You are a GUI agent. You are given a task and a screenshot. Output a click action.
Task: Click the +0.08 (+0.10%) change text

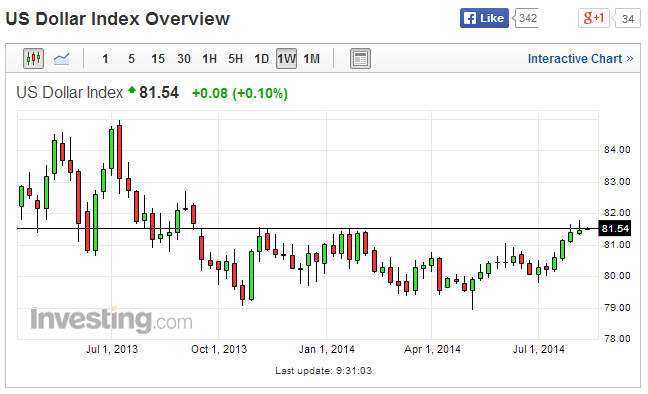point(240,93)
